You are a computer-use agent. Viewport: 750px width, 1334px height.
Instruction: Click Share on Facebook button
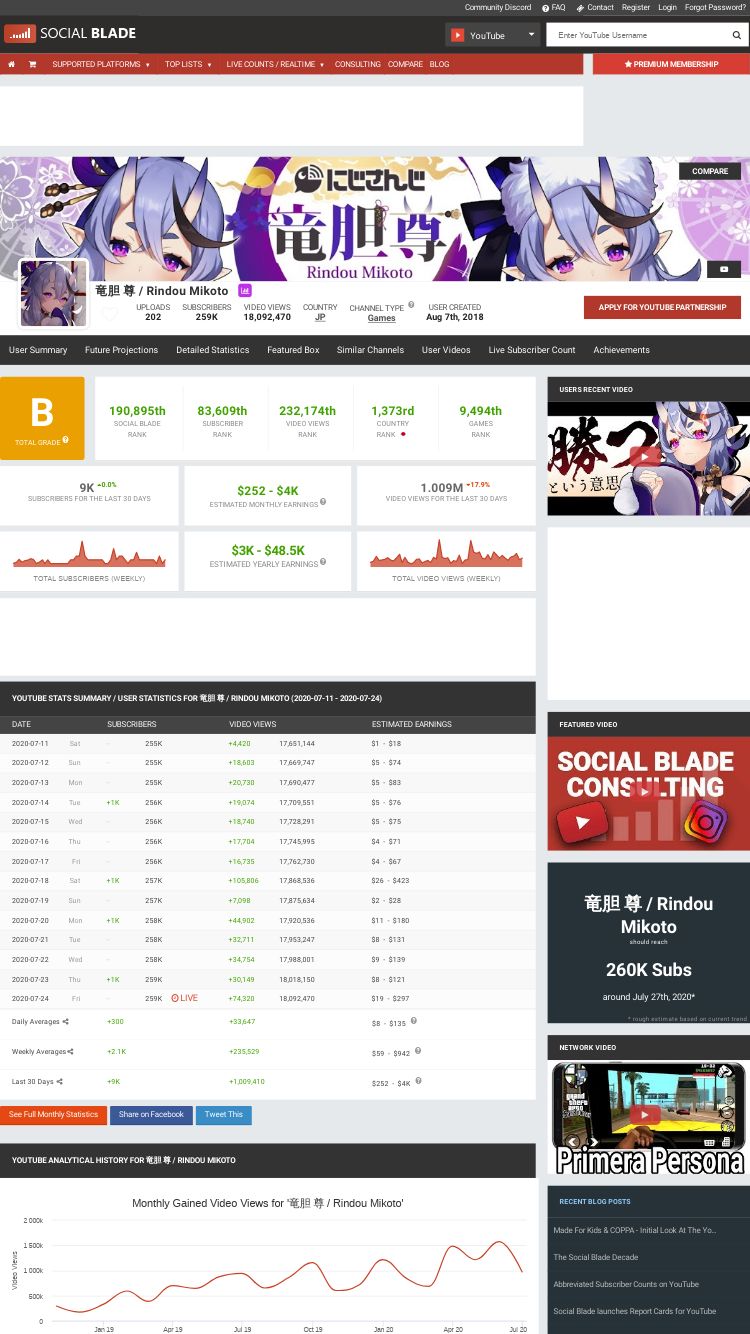(151, 1114)
